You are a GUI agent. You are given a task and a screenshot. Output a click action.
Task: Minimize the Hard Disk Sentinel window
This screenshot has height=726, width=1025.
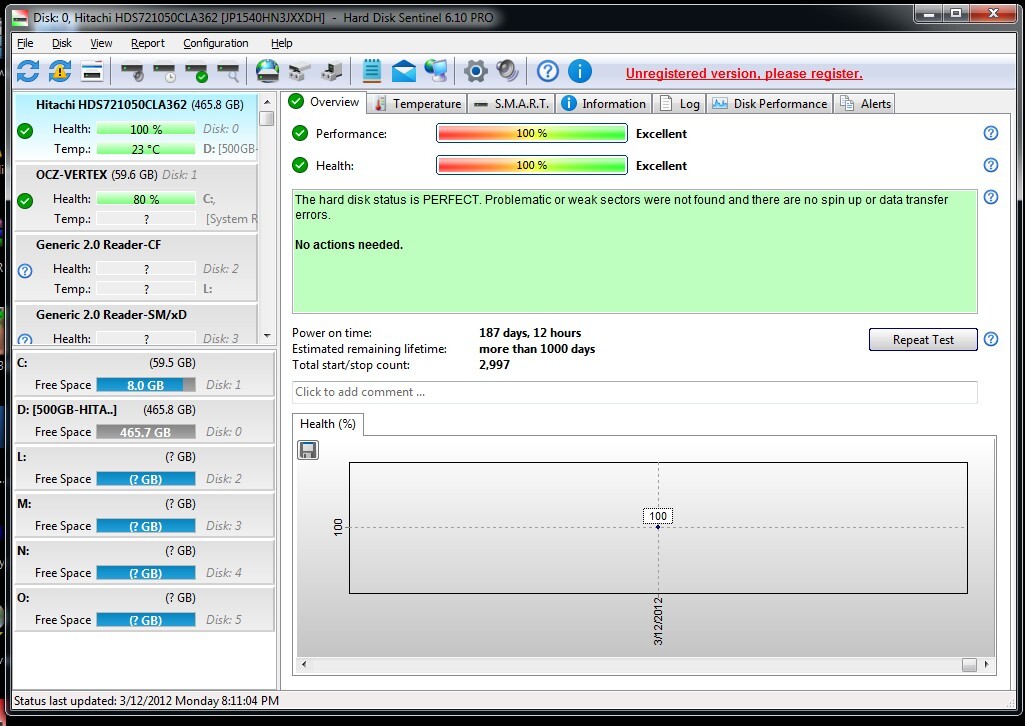pos(928,13)
